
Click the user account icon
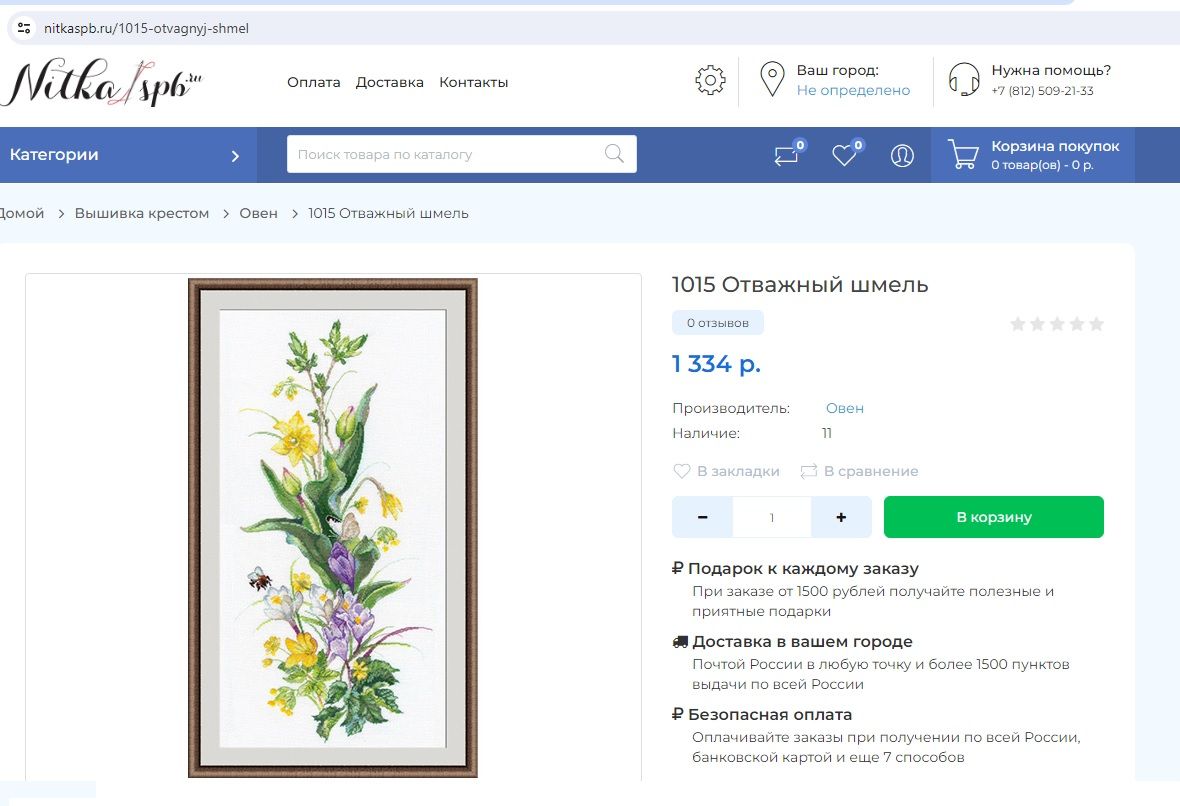(902, 155)
